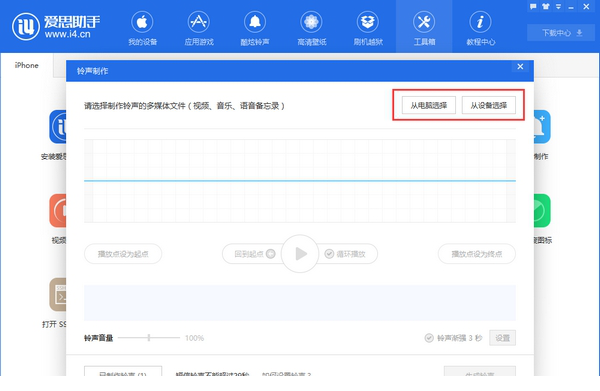The height and width of the screenshot is (391, 600).
Task: Open 酷炫铃声 ringtones section
Action: [x=255, y=29]
